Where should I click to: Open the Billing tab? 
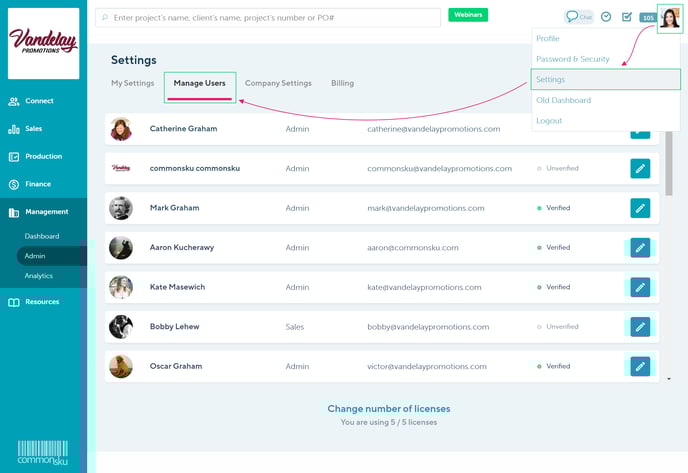[342, 83]
